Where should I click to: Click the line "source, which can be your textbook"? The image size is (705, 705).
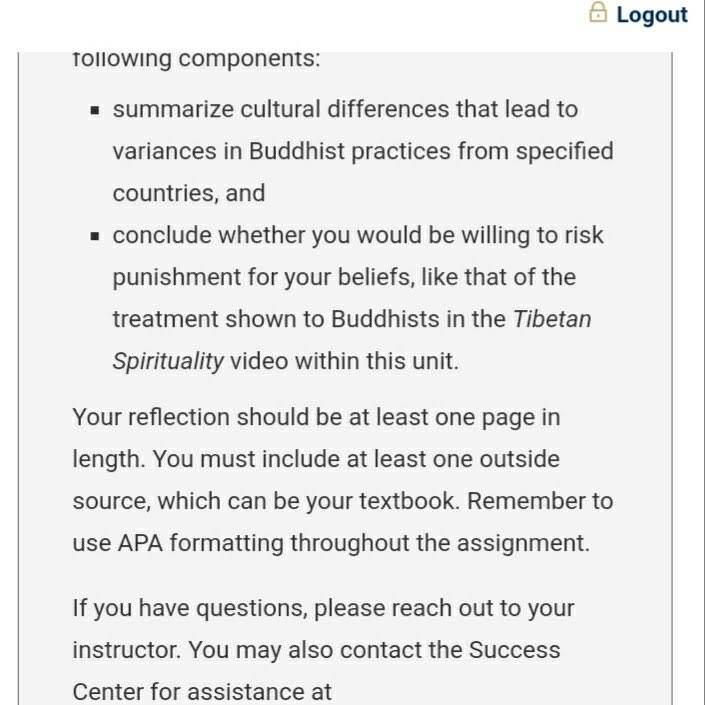(x=343, y=501)
